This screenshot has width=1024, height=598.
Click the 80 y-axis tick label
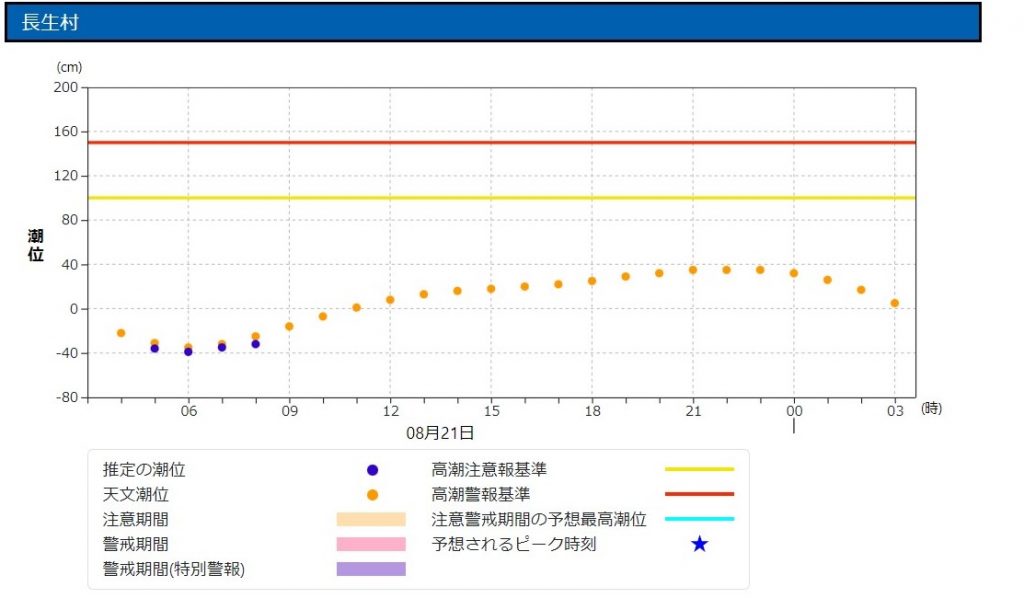tap(69, 220)
